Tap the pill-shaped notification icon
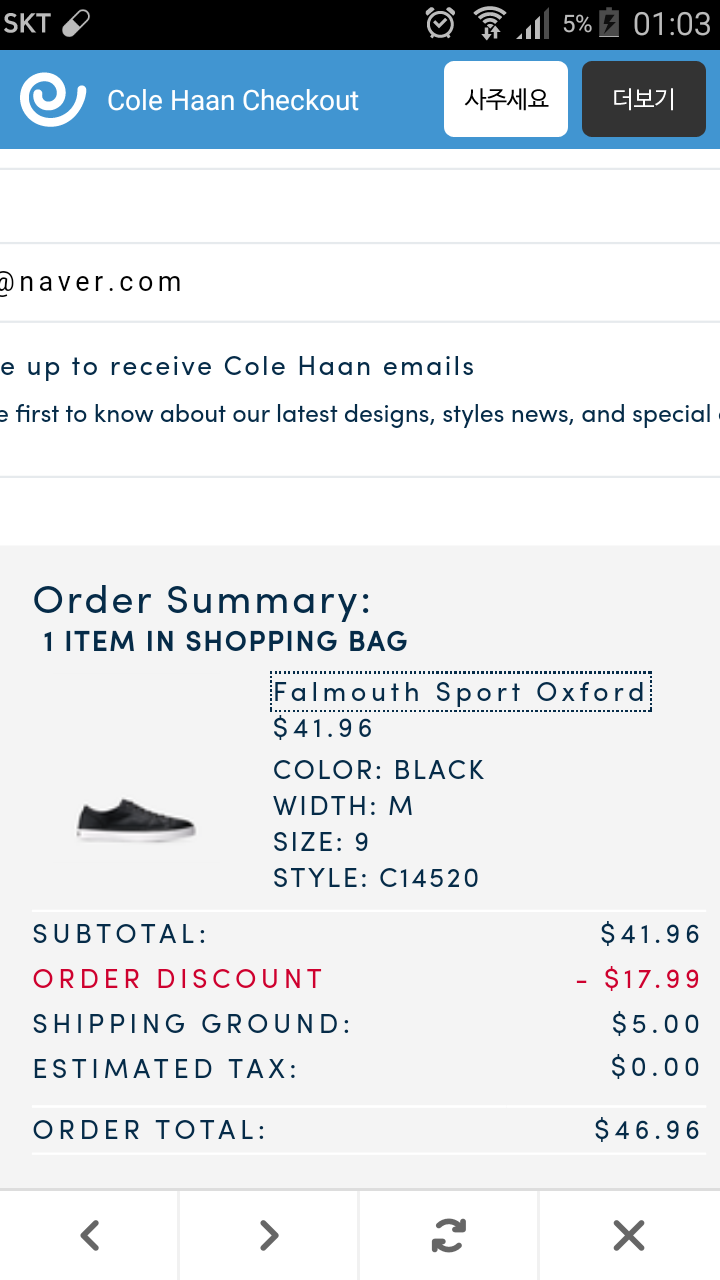The width and height of the screenshot is (720, 1280). tap(76, 23)
